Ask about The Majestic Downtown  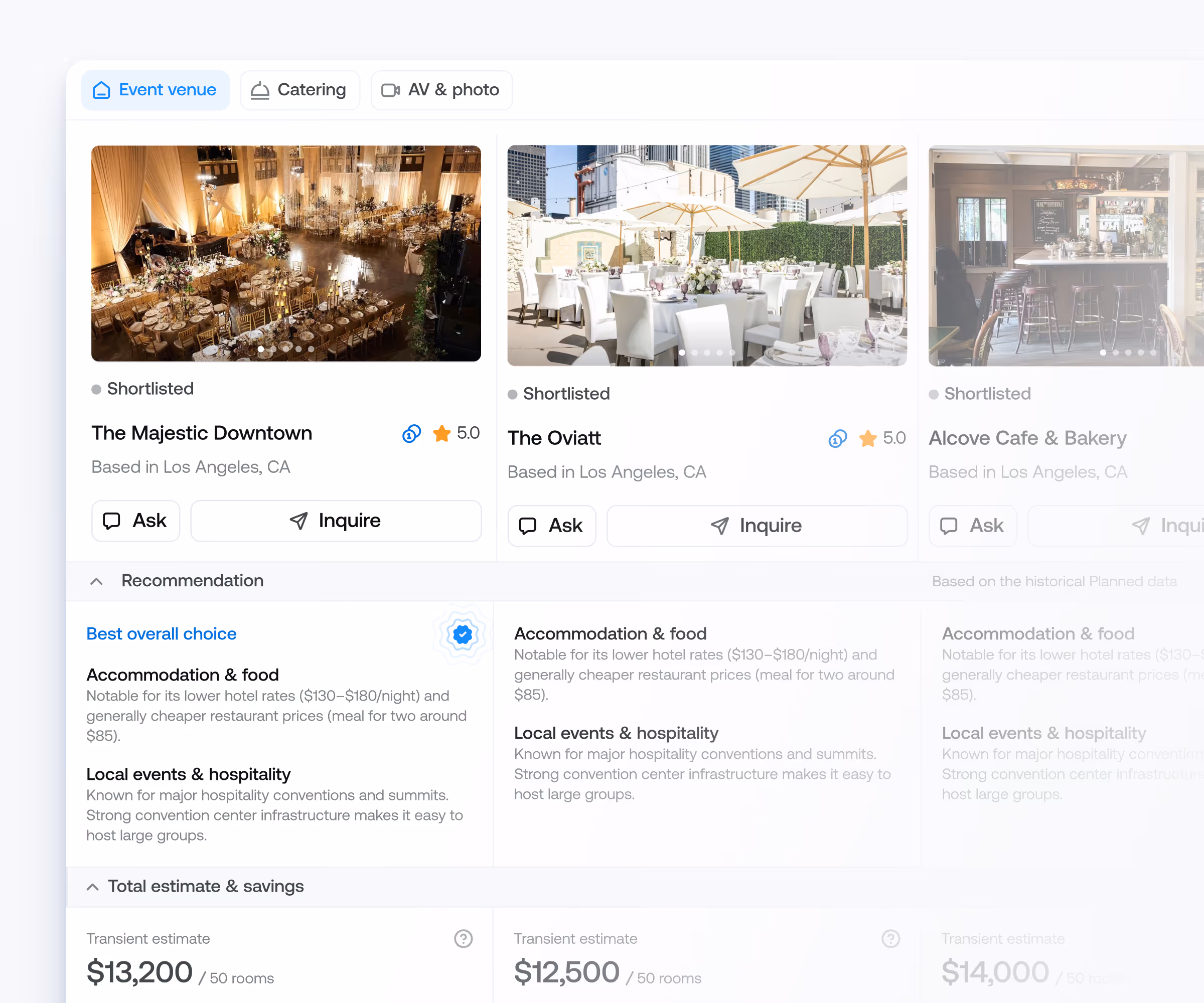point(136,521)
